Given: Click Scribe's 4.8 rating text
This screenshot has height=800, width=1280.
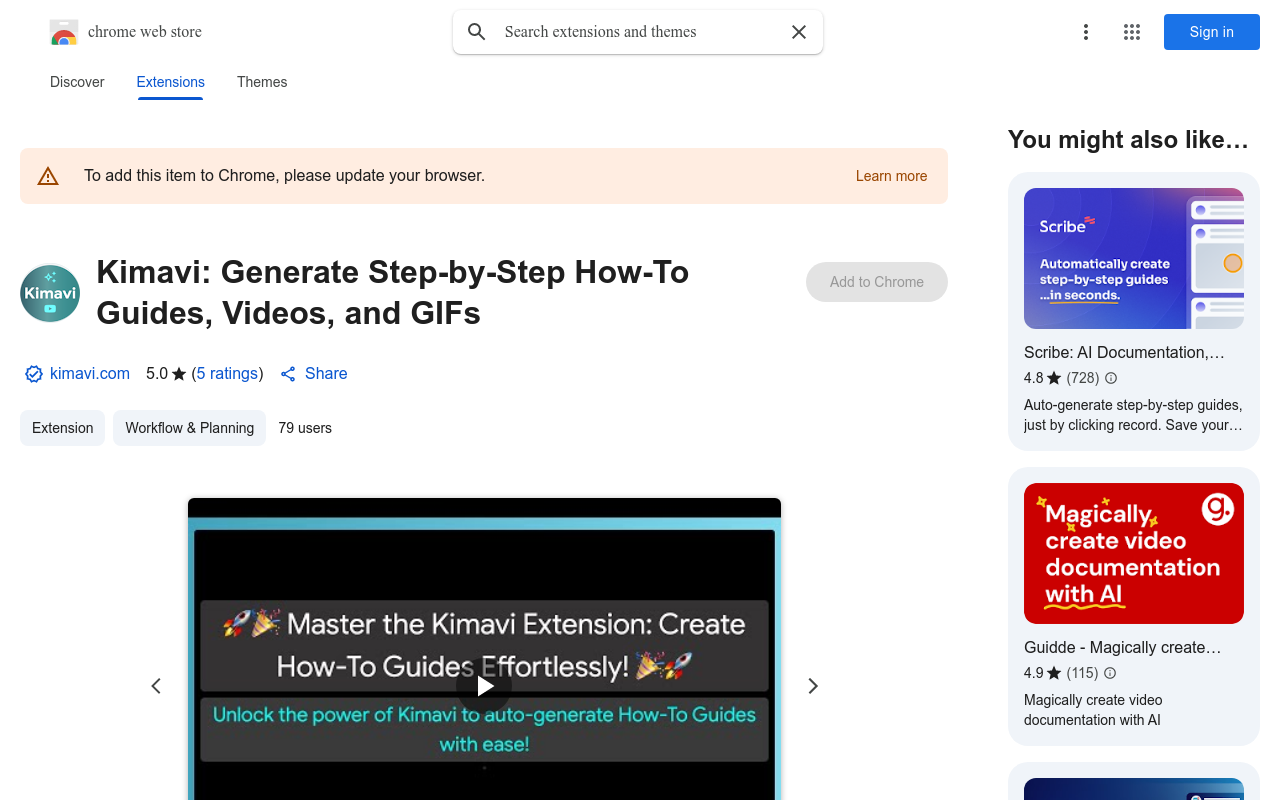Looking at the screenshot, I should tap(1042, 378).
